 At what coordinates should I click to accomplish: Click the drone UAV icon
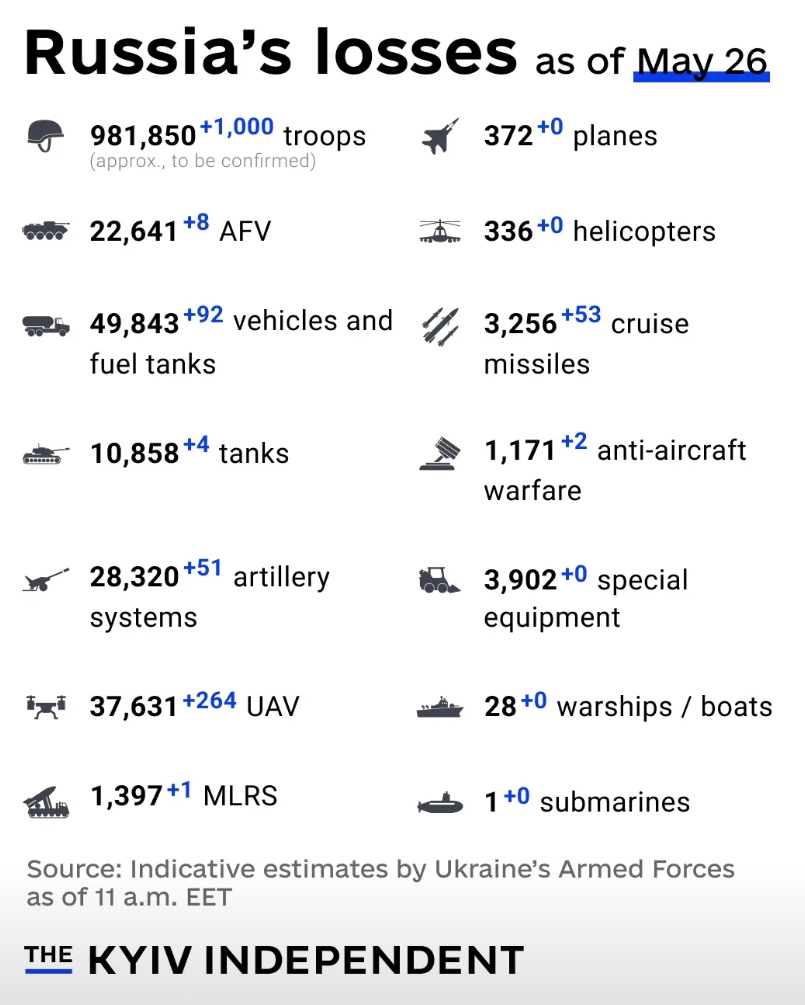point(46,706)
